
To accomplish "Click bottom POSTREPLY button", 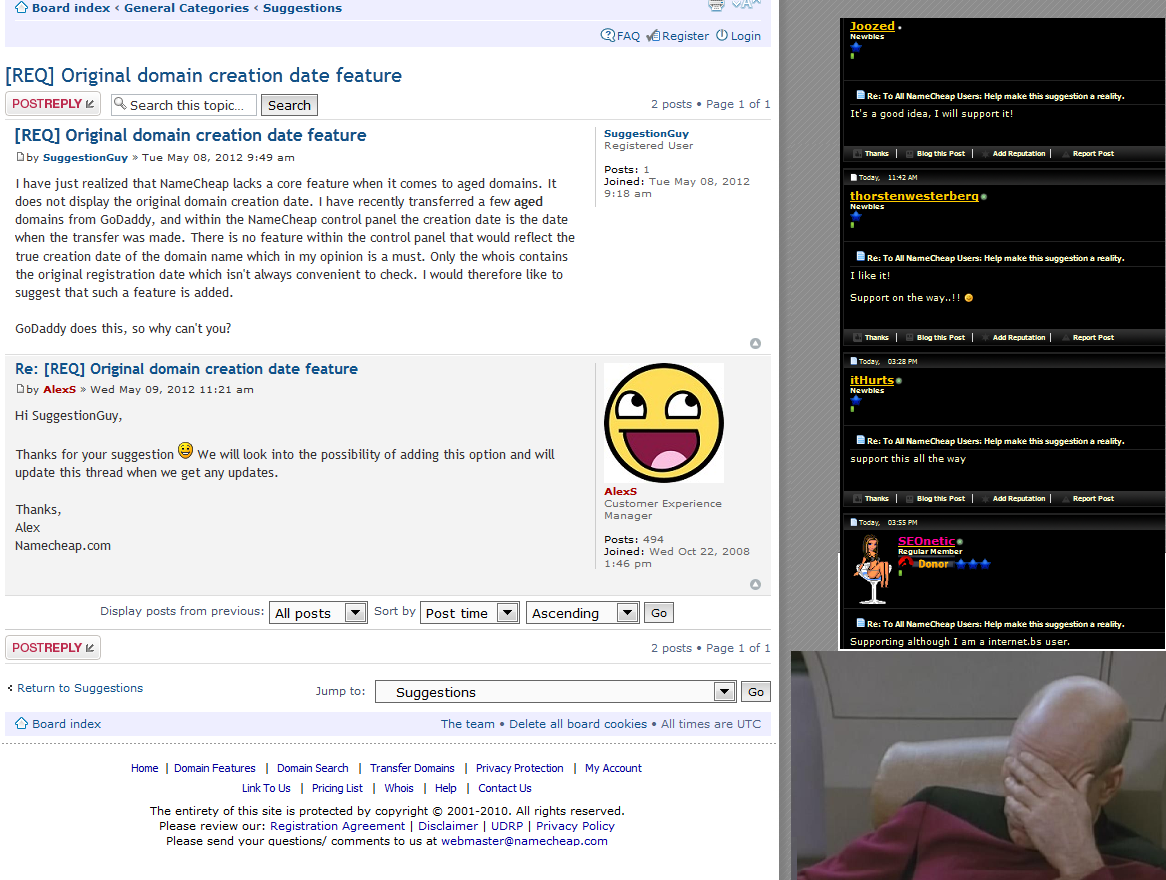I will click(53, 647).
